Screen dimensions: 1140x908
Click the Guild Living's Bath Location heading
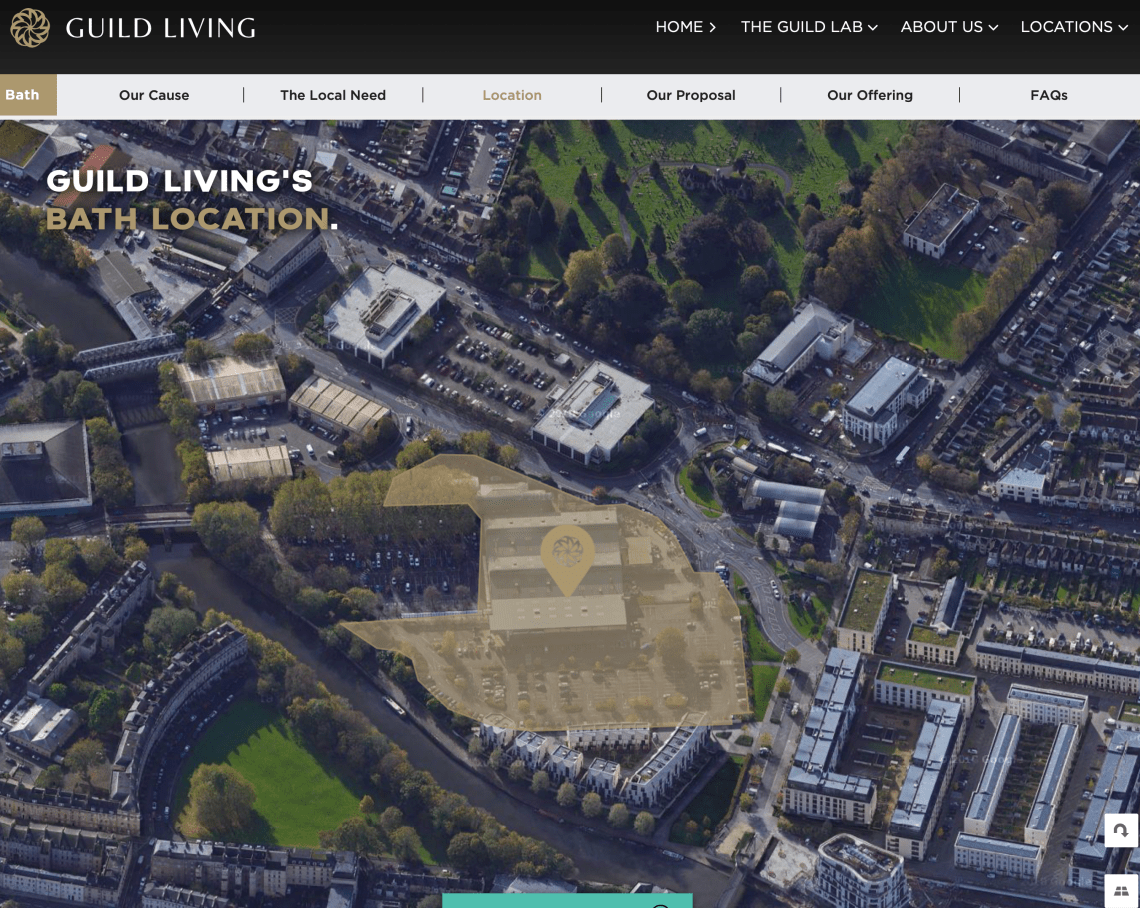coord(192,199)
